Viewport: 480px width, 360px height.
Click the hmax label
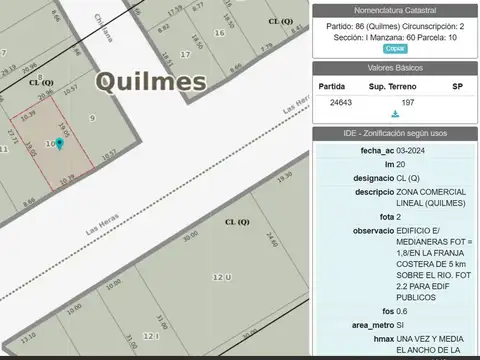[x=384, y=339]
